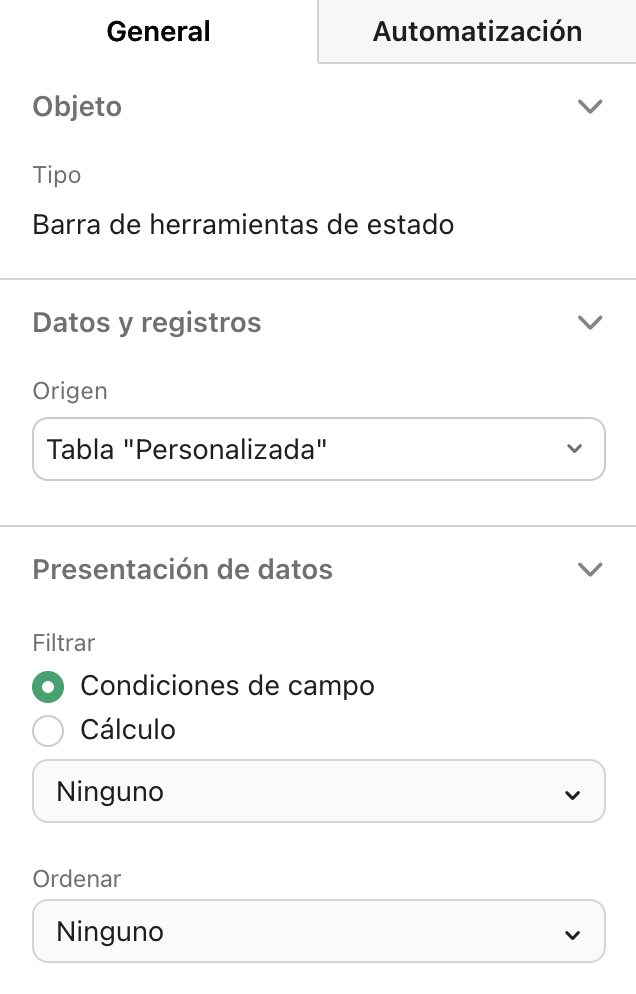Click the arrow icon in Filtrar dropdown
The width and height of the screenshot is (636, 994).
click(x=572, y=794)
